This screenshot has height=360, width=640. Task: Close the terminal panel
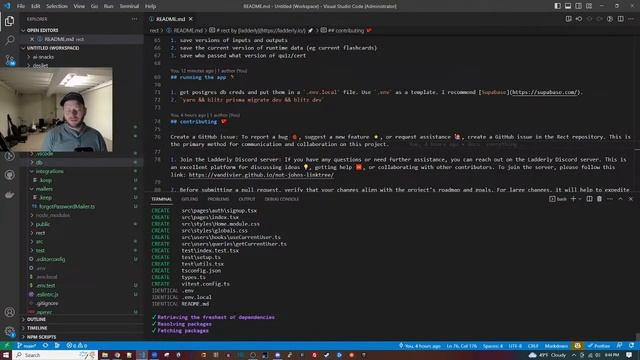click(631, 199)
